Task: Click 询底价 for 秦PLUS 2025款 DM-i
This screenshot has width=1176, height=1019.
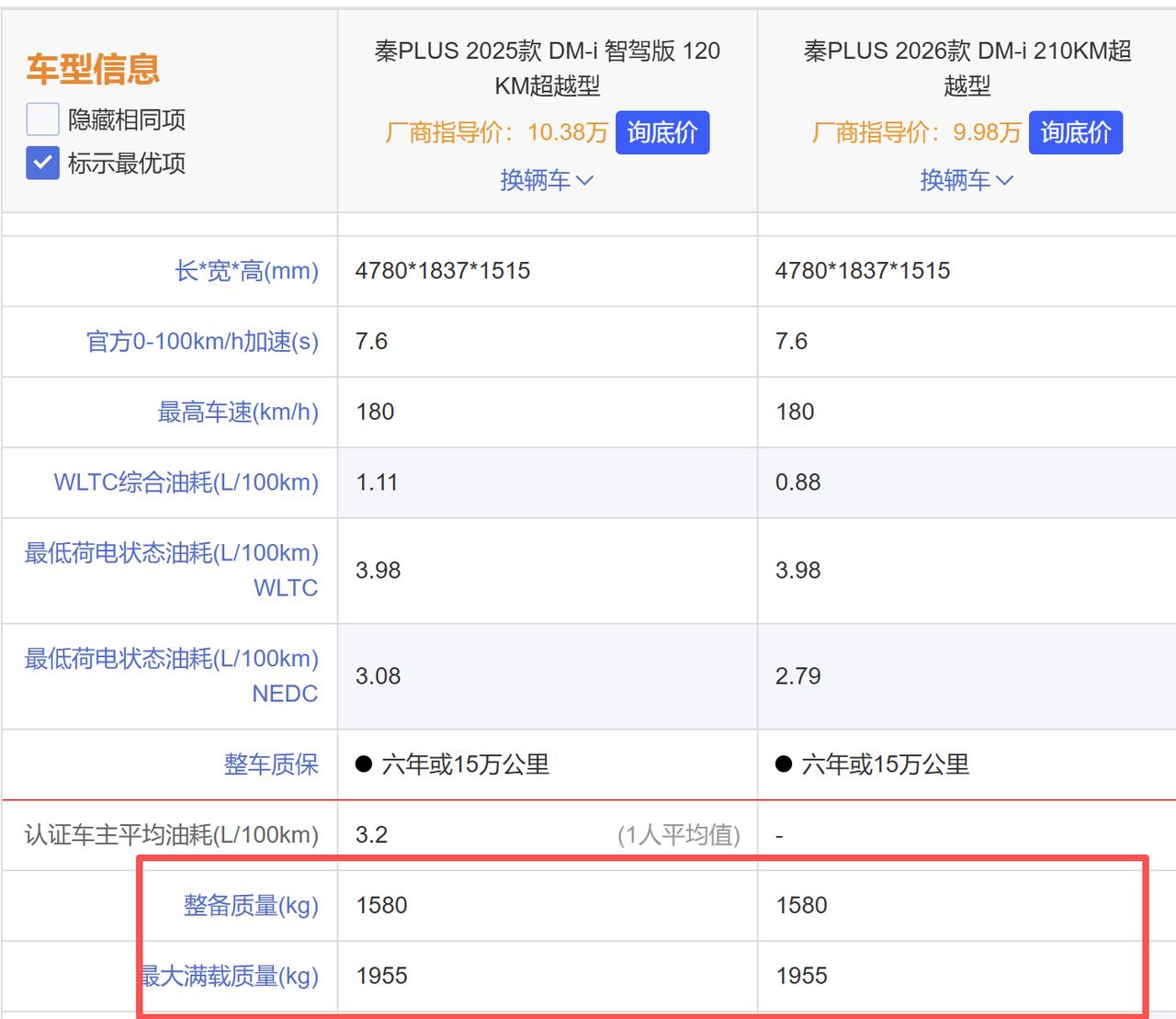Action: point(662,132)
